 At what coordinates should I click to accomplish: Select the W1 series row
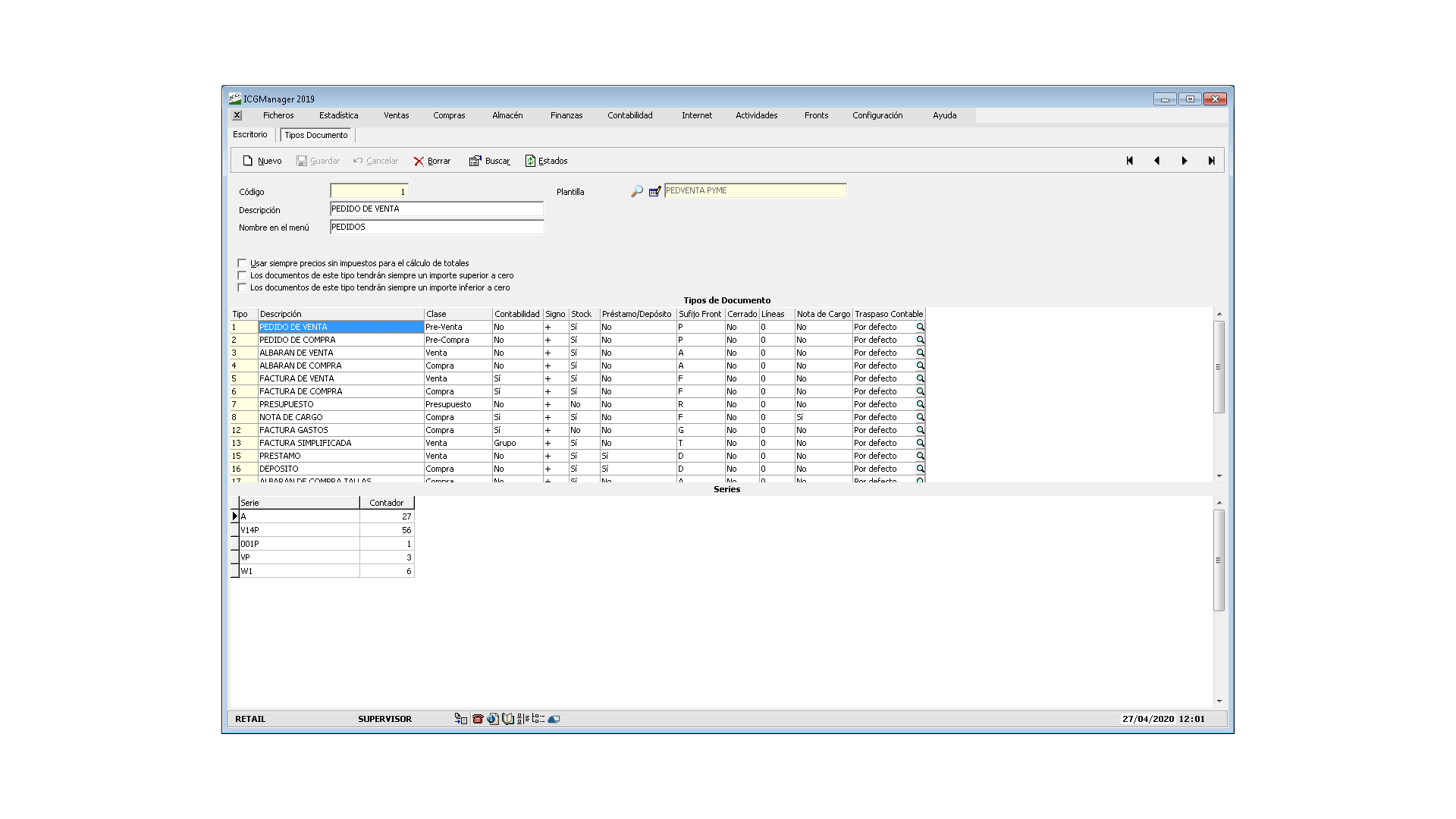322,571
